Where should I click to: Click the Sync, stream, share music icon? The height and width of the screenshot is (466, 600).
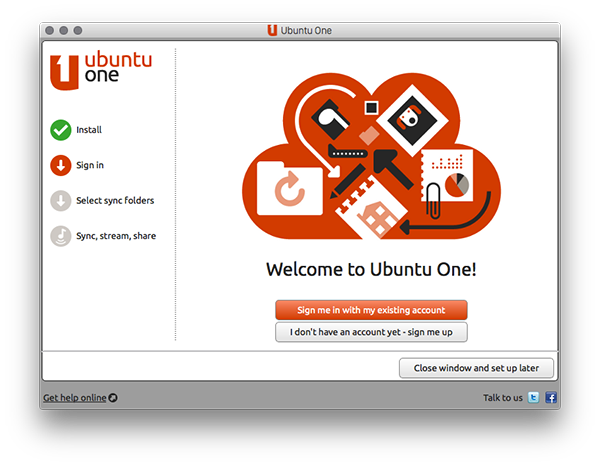(60, 236)
